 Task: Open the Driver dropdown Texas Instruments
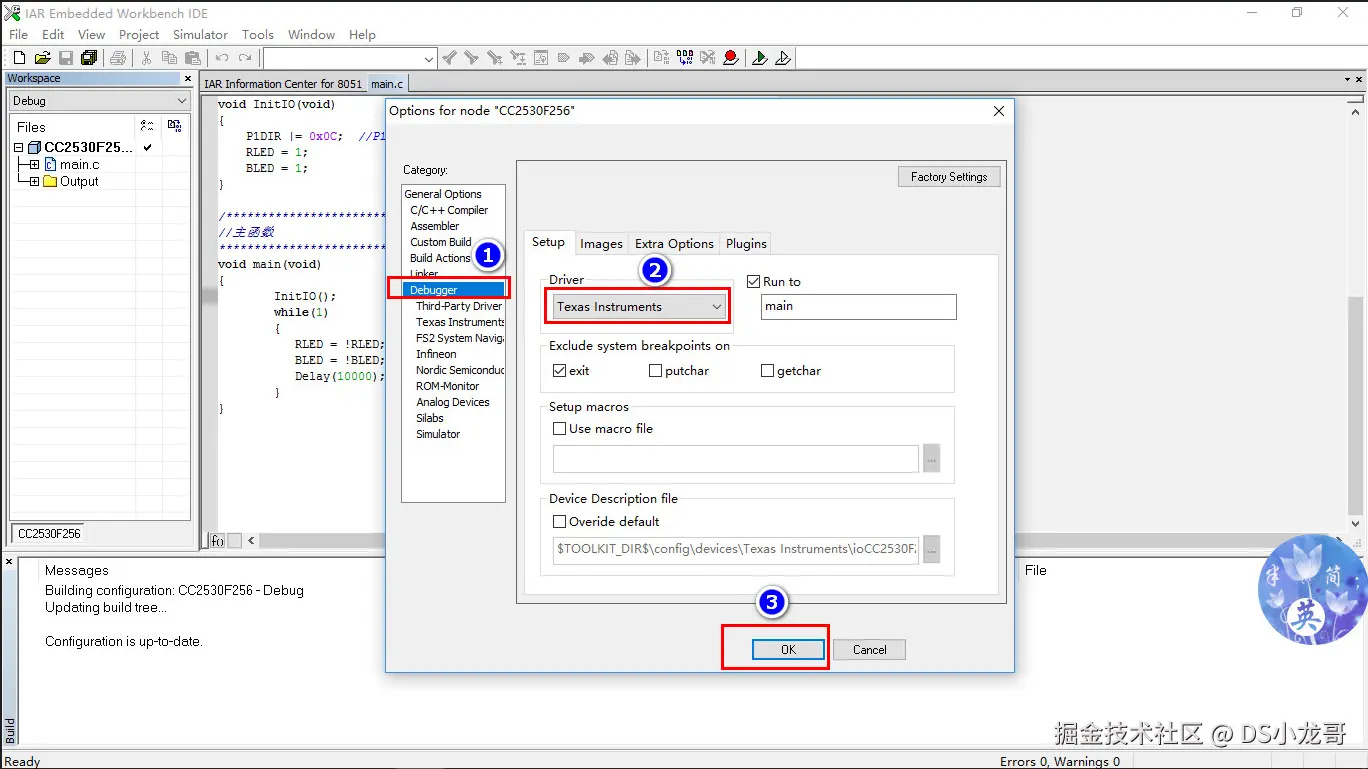tap(639, 307)
